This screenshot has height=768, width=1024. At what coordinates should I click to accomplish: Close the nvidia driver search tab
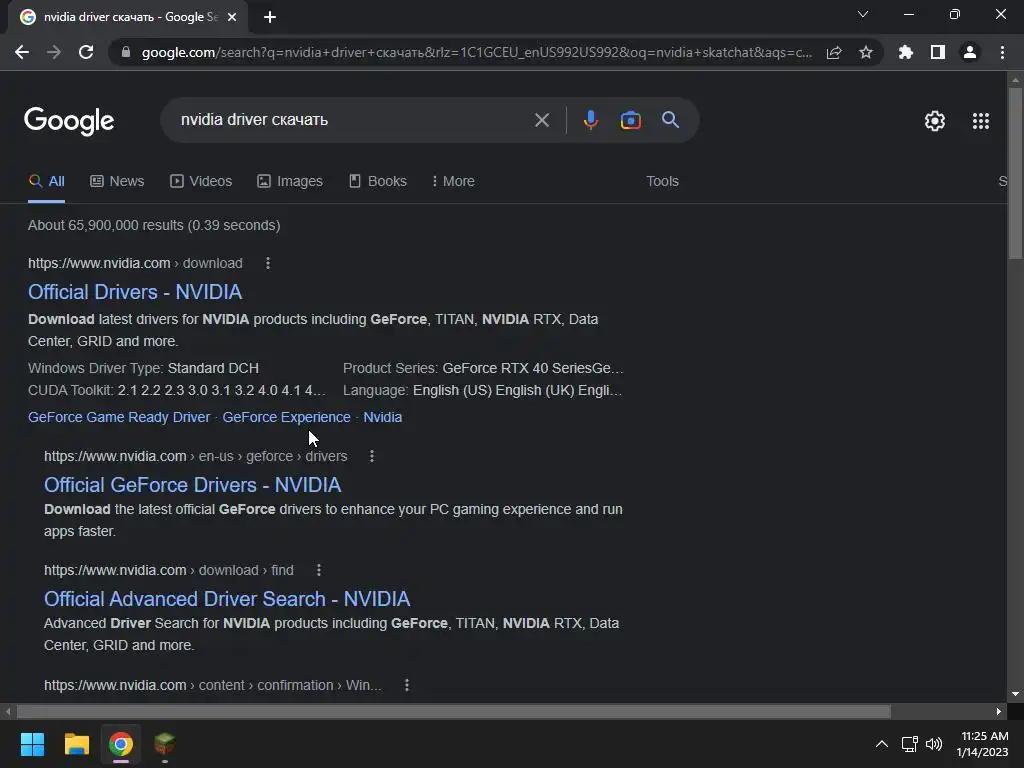232,17
